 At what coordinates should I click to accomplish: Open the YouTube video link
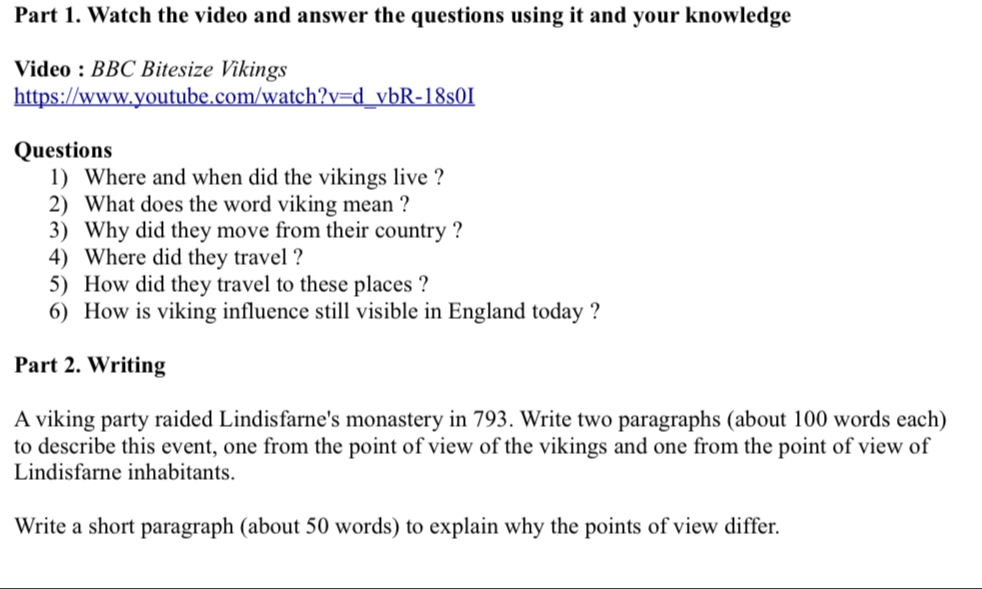pyautogui.click(x=244, y=97)
